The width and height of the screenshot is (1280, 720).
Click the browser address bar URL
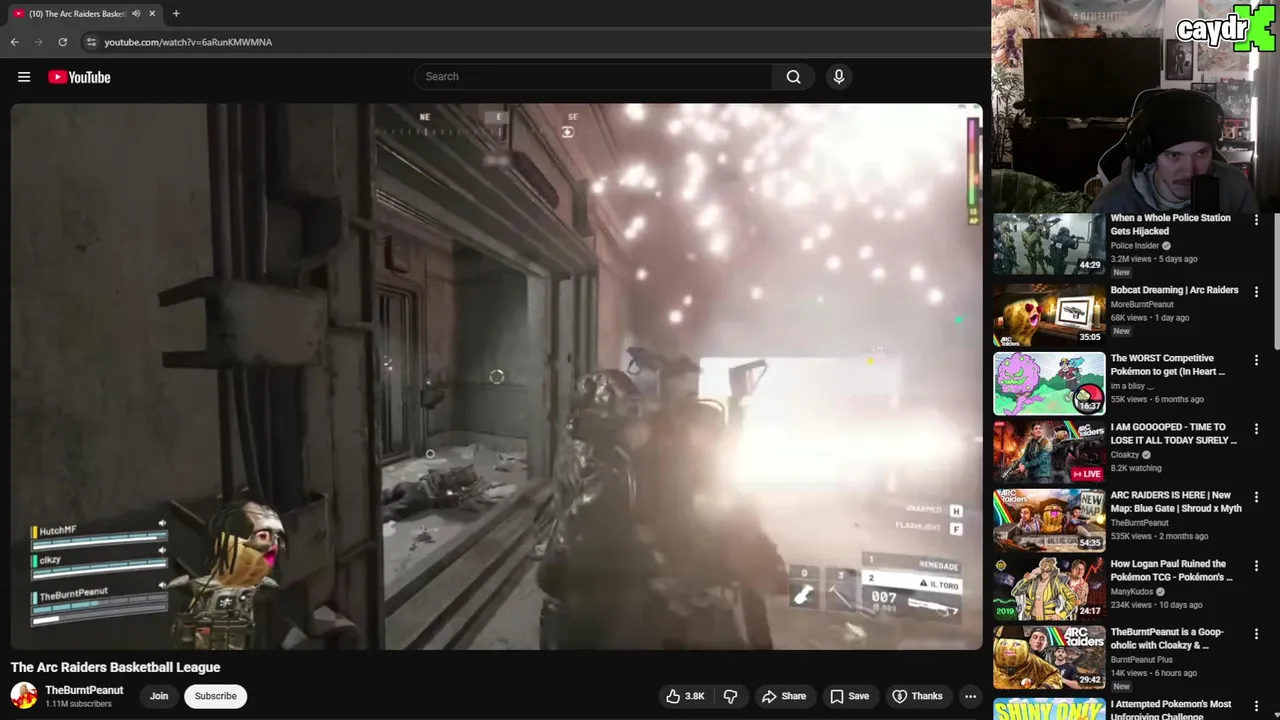point(188,42)
